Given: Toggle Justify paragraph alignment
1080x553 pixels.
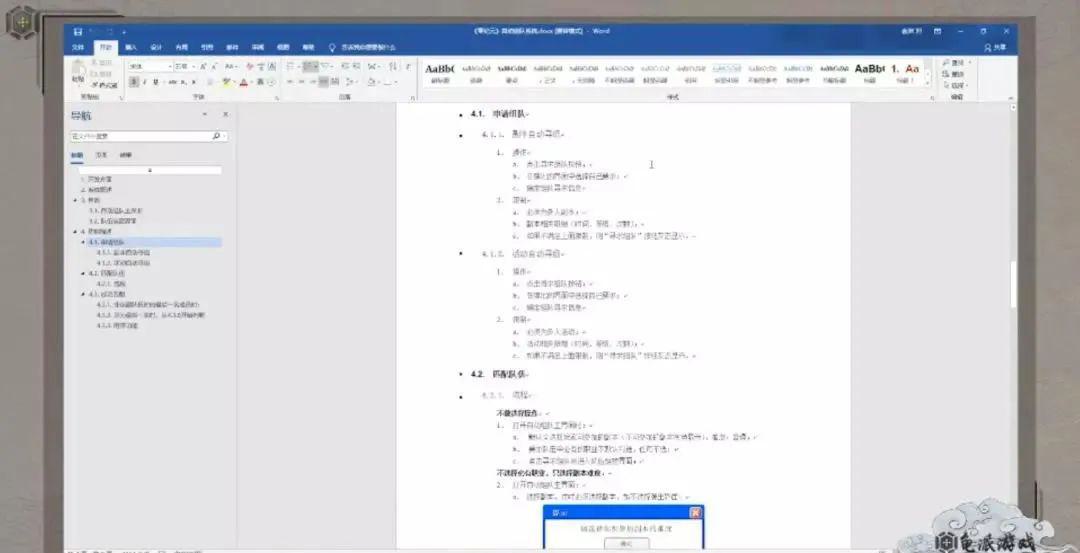Looking at the screenshot, I should tap(324, 82).
